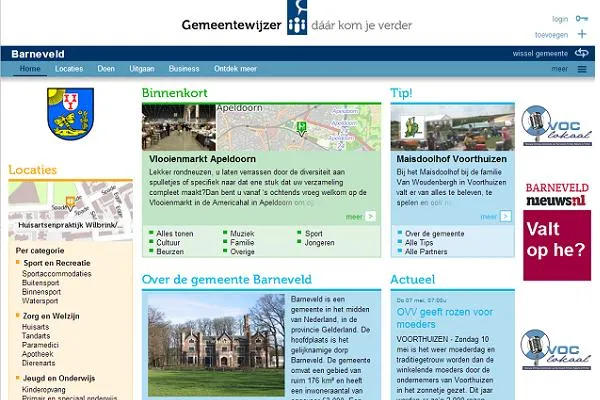The width and height of the screenshot is (600, 400).
Task: Click the Barneveld coat of arms
Action: click(70, 114)
